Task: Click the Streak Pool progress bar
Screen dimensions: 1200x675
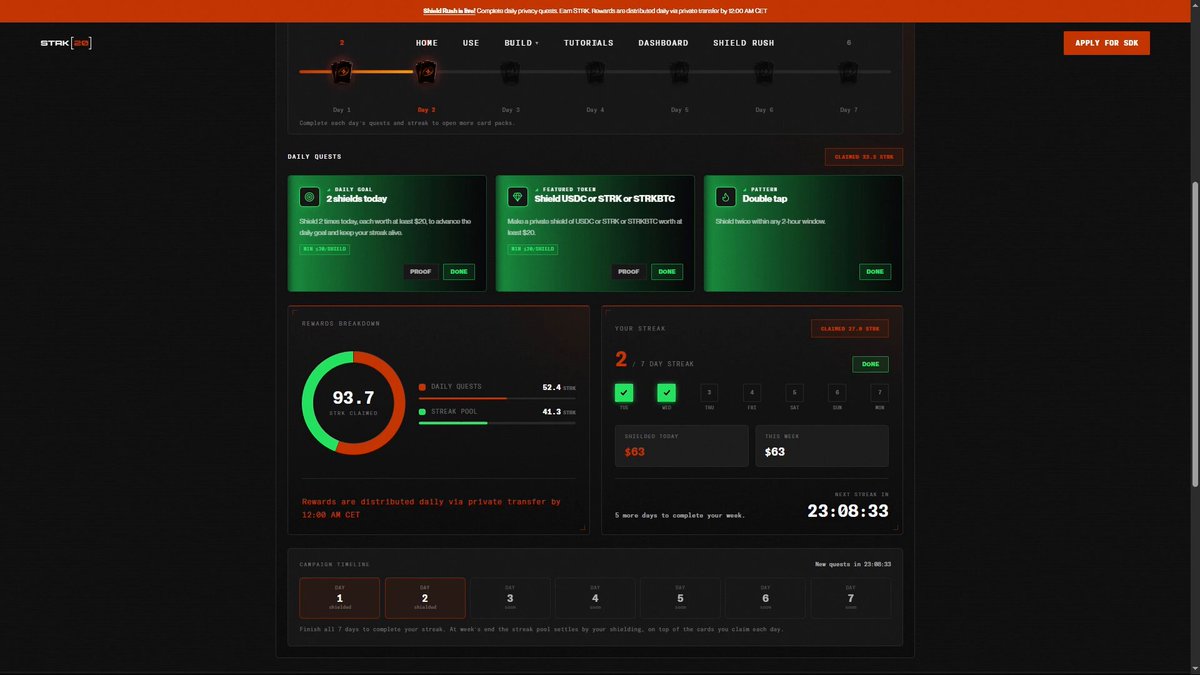Action: tap(497, 423)
